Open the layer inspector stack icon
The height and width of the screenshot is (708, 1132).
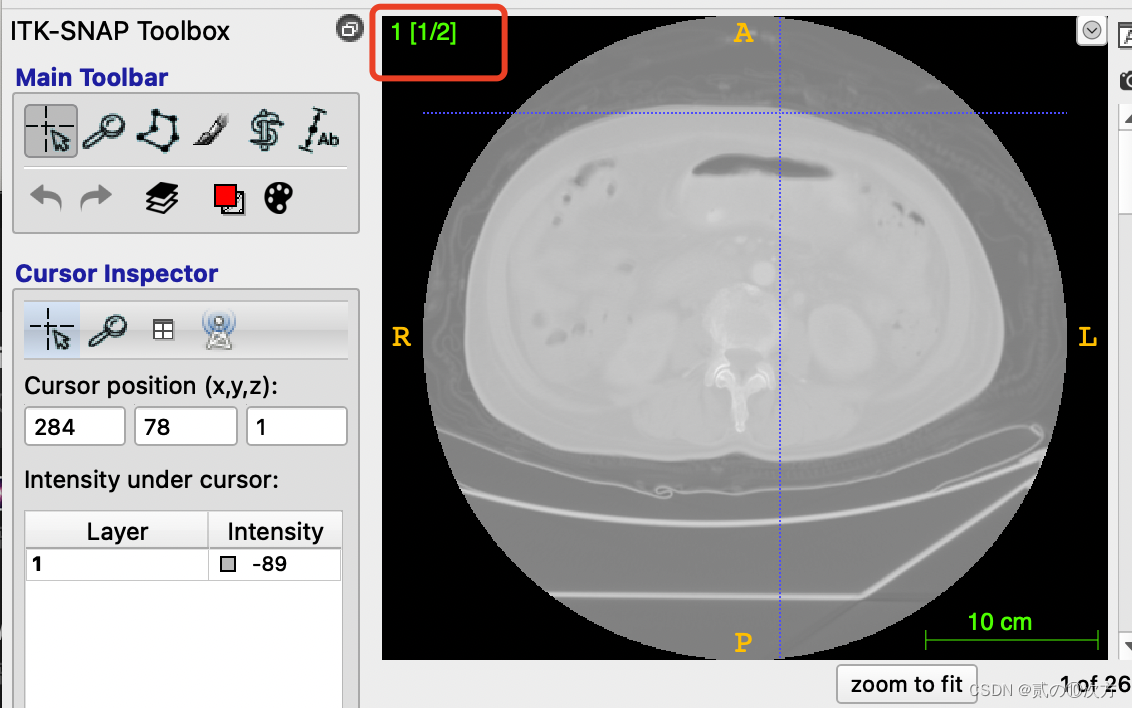pos(162,198)
